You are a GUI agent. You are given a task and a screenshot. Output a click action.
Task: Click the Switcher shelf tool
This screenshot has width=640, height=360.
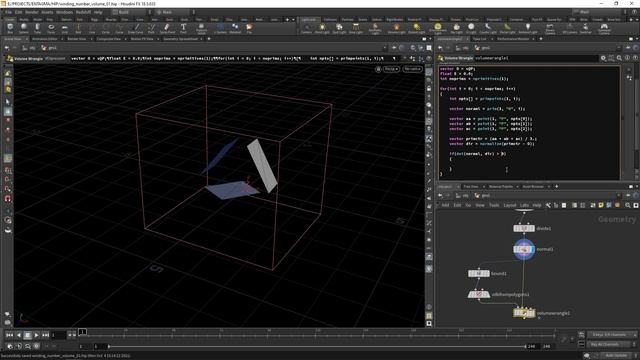click(x=585, y=28)
